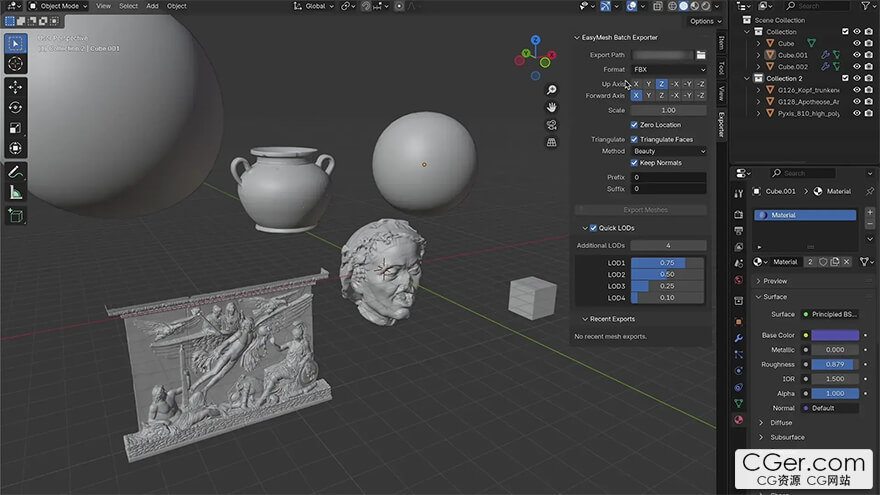Click the Prefix input field
The width and height of the screenshot is (880, 495).
668,177
